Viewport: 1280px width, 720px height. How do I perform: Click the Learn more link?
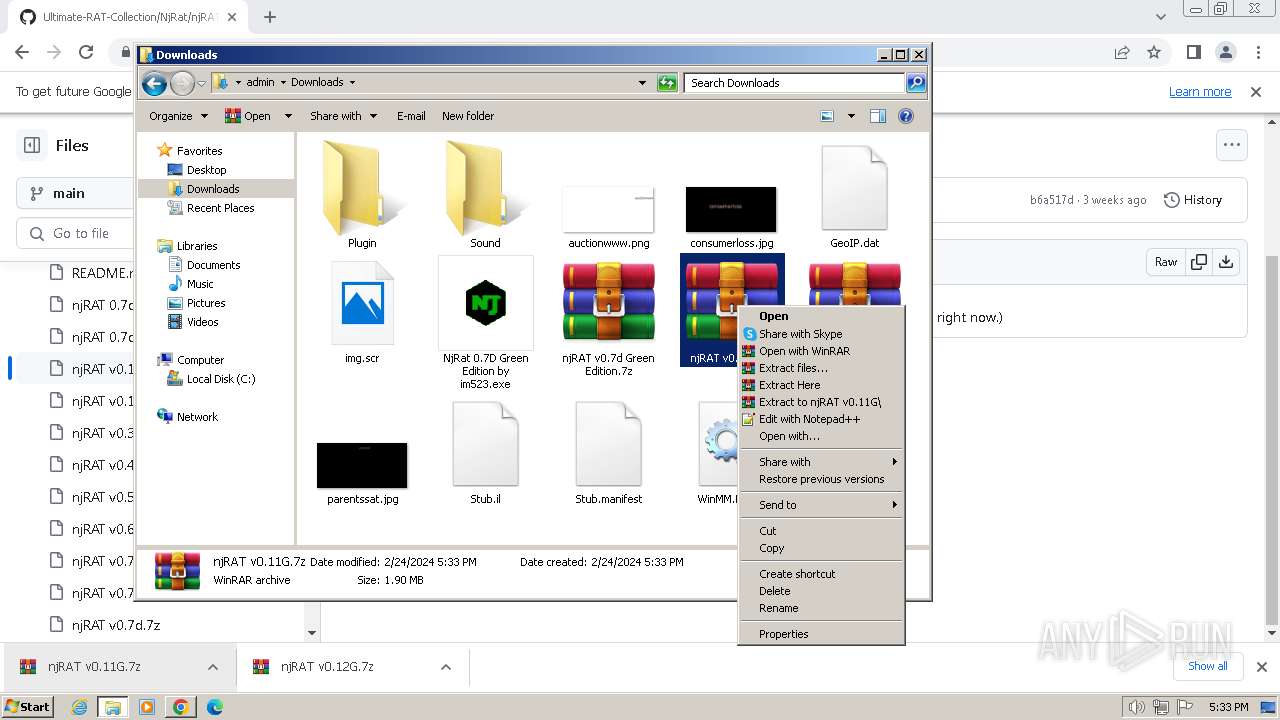[x=1200, y=92]
